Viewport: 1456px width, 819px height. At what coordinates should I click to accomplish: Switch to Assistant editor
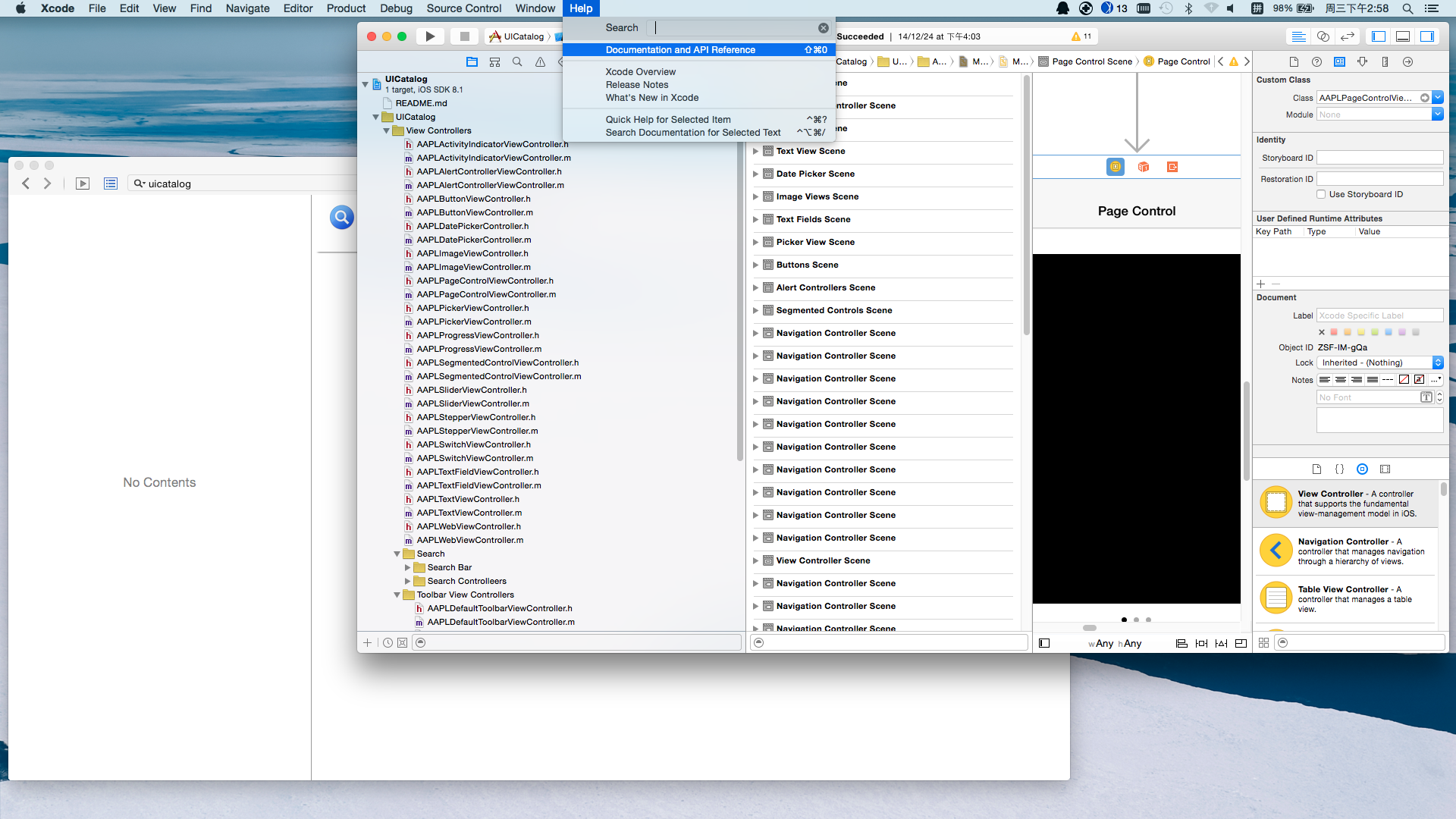coord(1323,36)
